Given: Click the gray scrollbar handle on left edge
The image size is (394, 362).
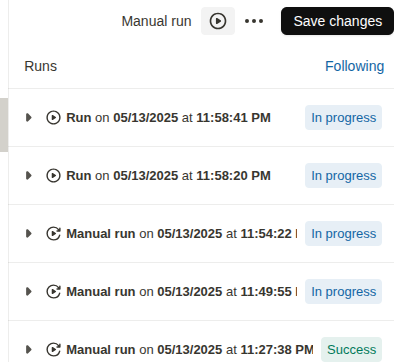Looking at the screenshot, I should tap(4, 125).
